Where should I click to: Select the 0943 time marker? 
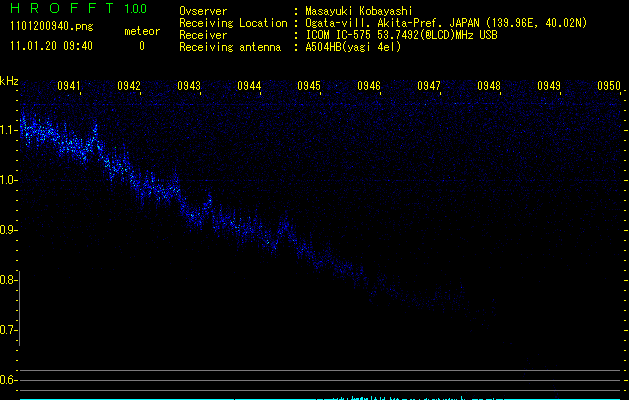(x=189, y=87)
